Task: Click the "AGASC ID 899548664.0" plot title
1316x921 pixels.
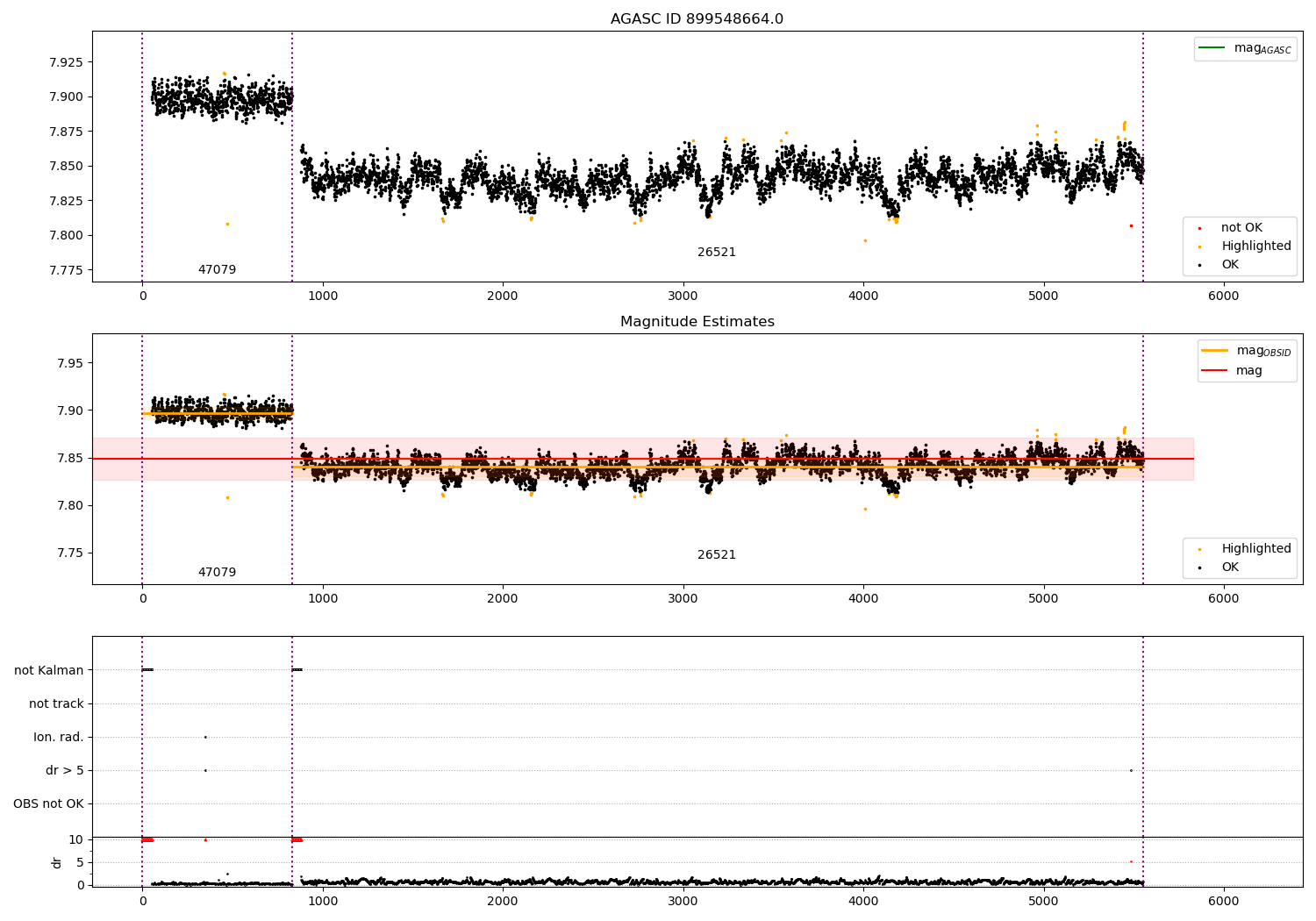Action: (697, 19)
